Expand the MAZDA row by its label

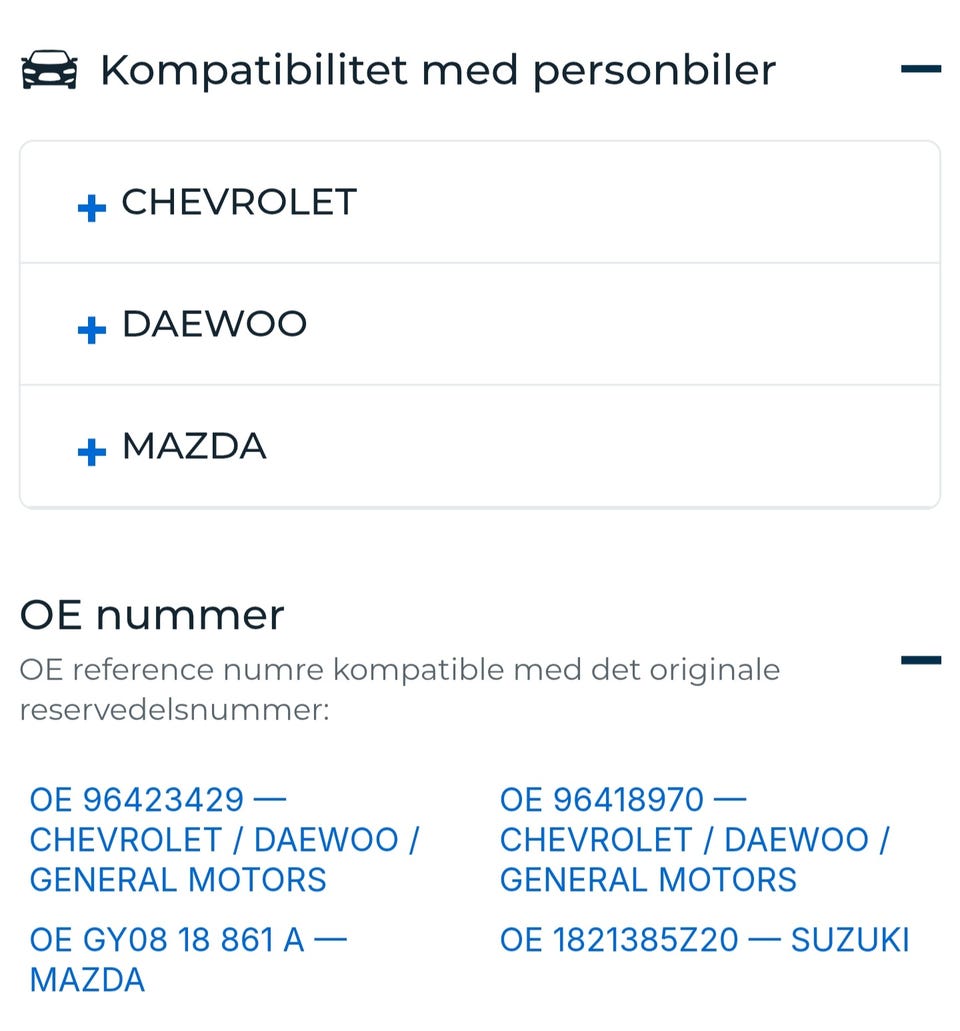[194, 446]
